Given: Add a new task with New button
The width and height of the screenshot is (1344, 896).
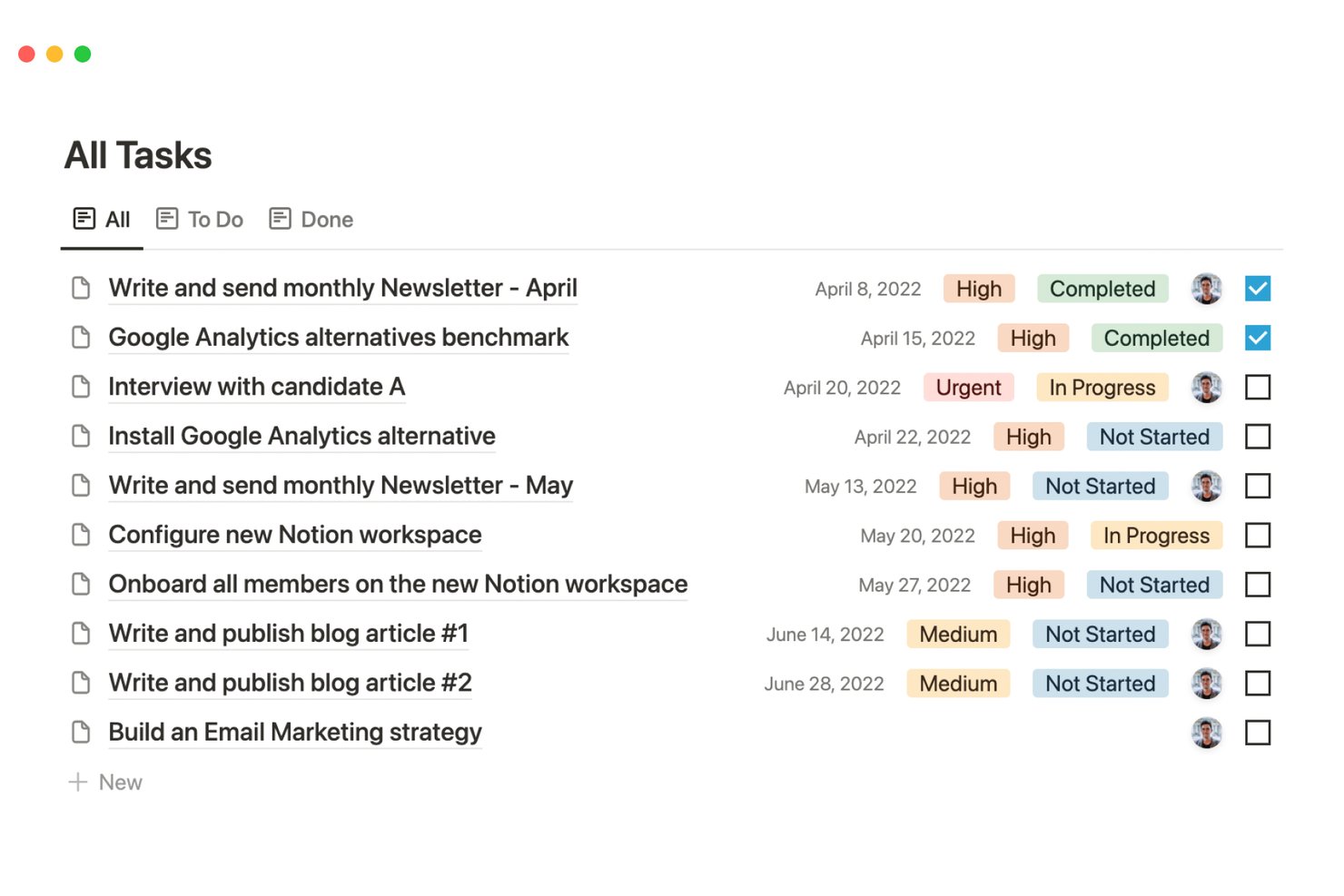Looking at the screenshot, I should point(105,783).
